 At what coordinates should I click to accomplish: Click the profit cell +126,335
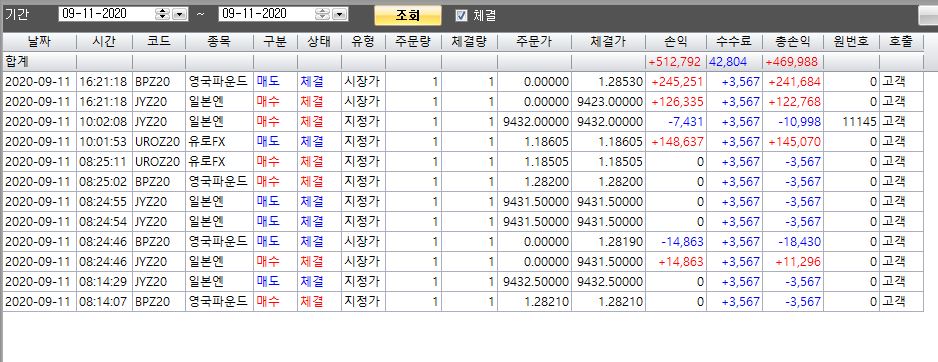(677, 102)
